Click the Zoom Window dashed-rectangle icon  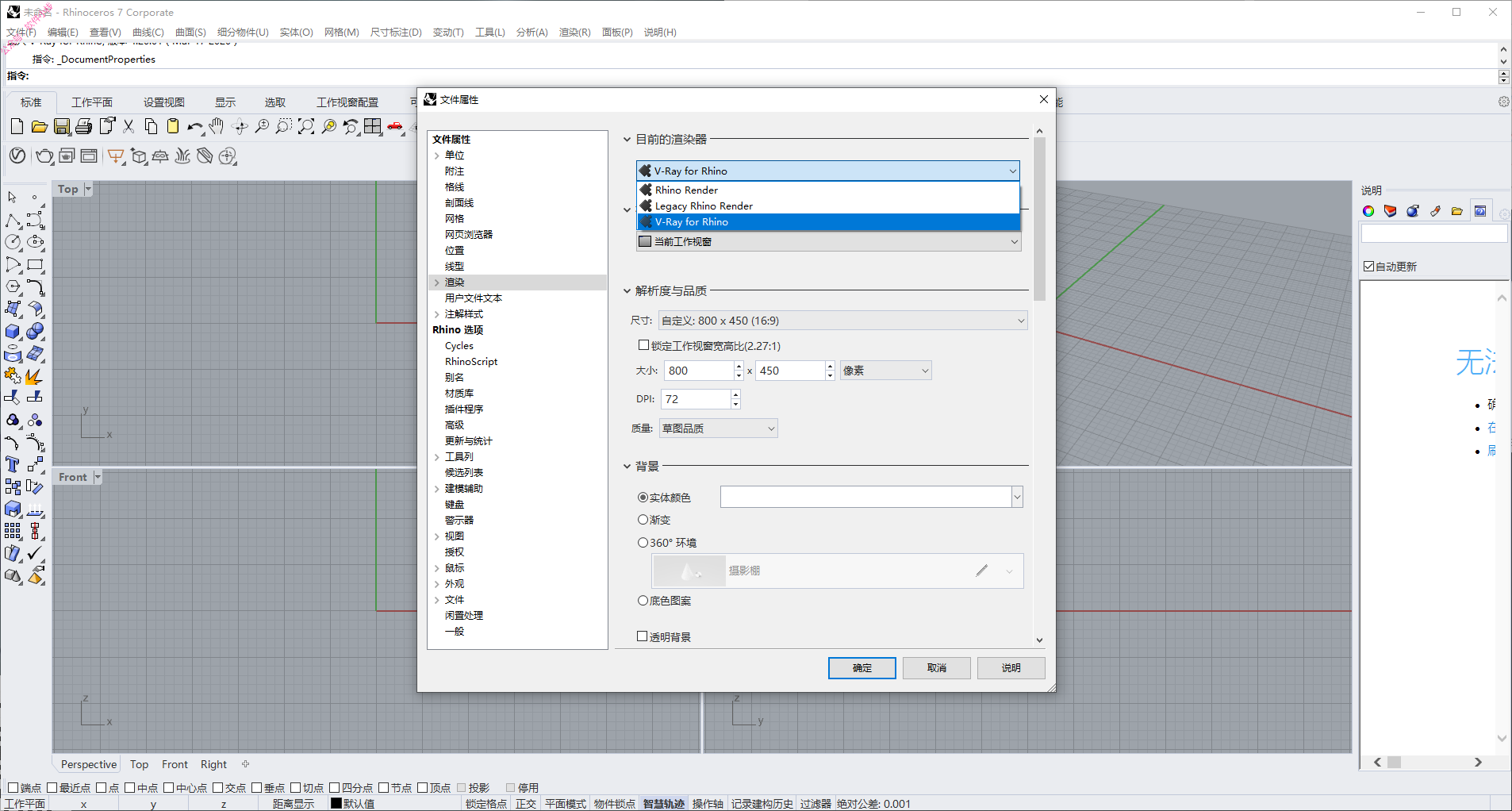[x=284, y=127]
